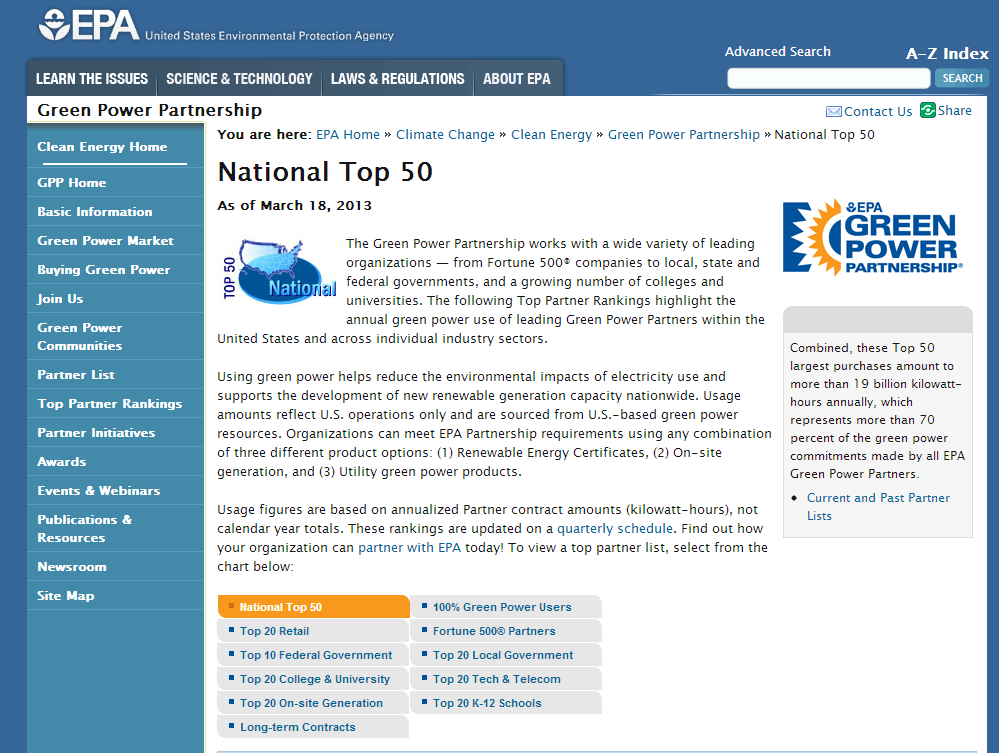Open the A-Z Index
Image resolution: width=999 pixels, height=753 pixels.
pyautogui.click(x=947, y=53)
